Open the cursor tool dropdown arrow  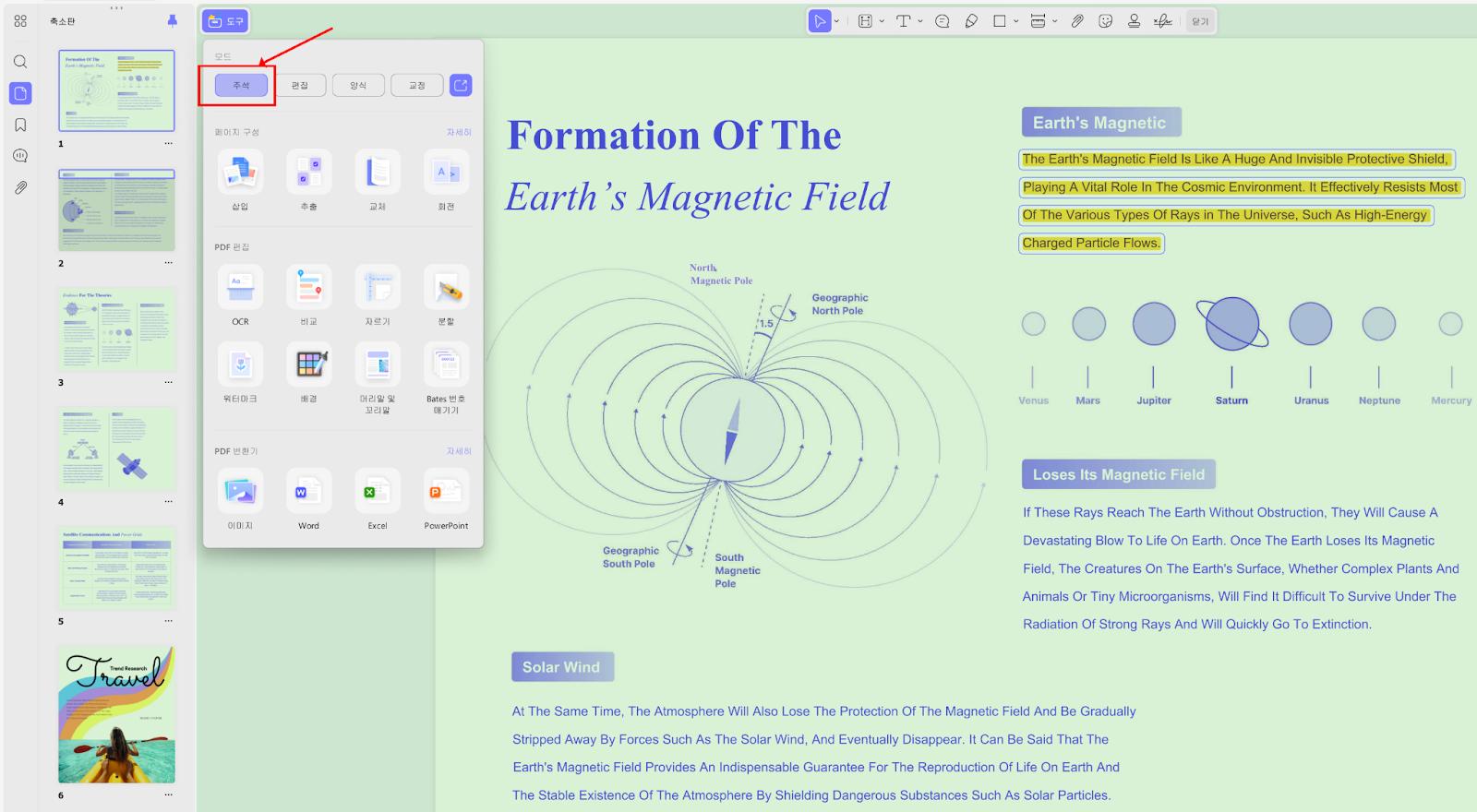[x=837, y=21]
